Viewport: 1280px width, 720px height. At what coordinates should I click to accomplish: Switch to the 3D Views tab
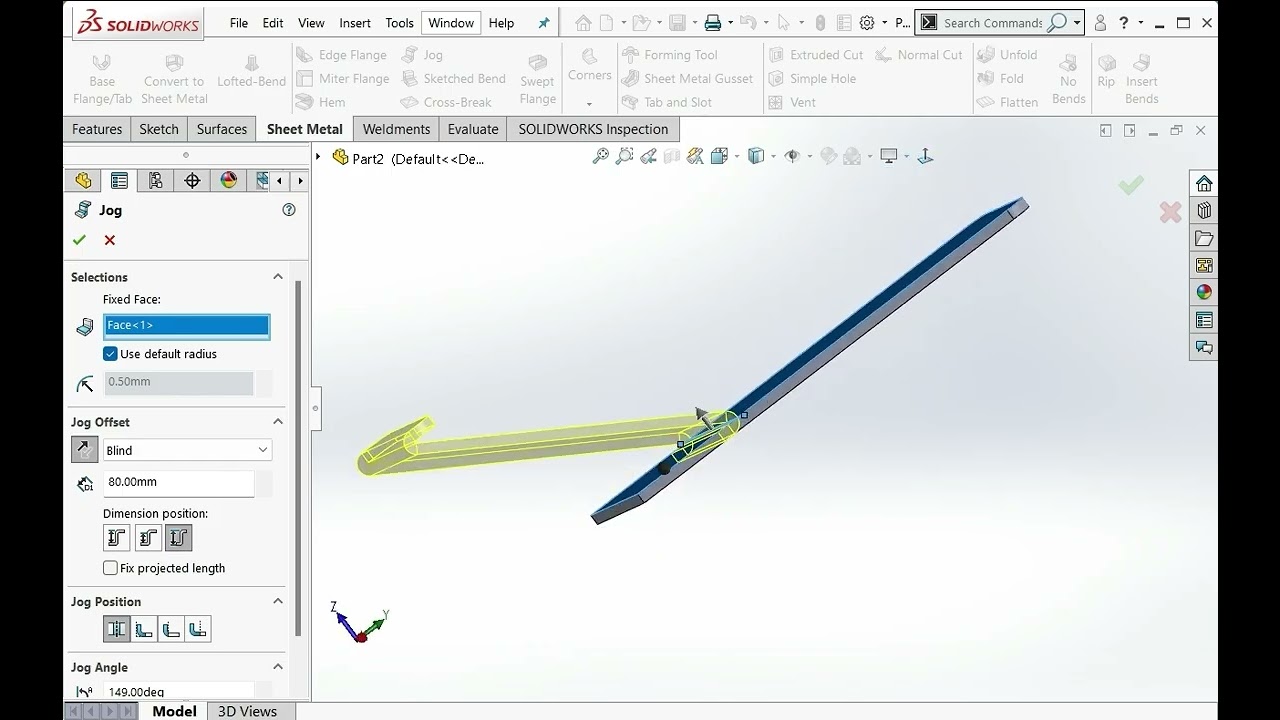[247, 711]
